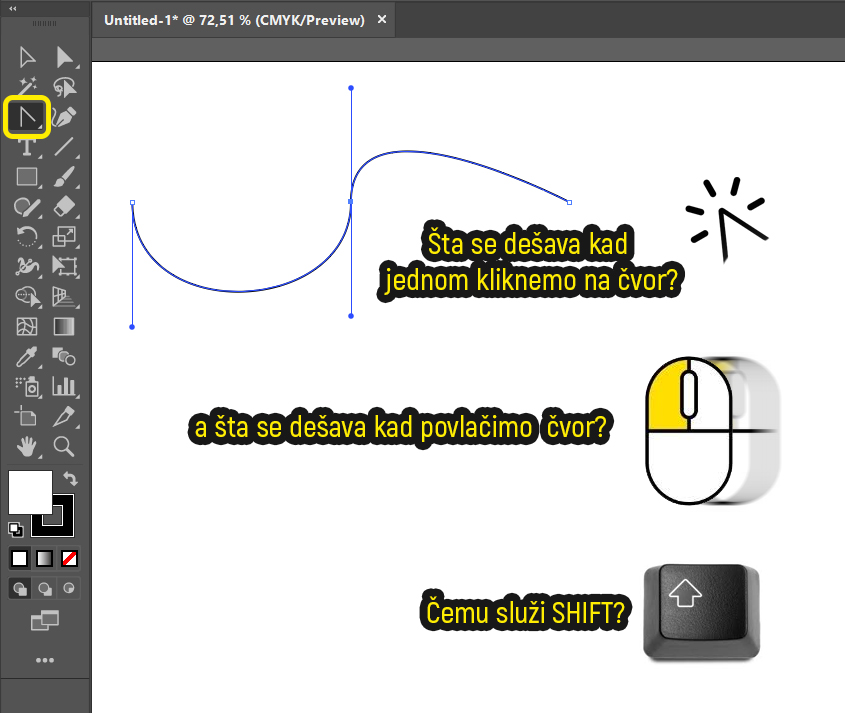Click the bottom handle of middle anchor
The height and width of the screenshot is (713, 845).
(x=351, y=316)
